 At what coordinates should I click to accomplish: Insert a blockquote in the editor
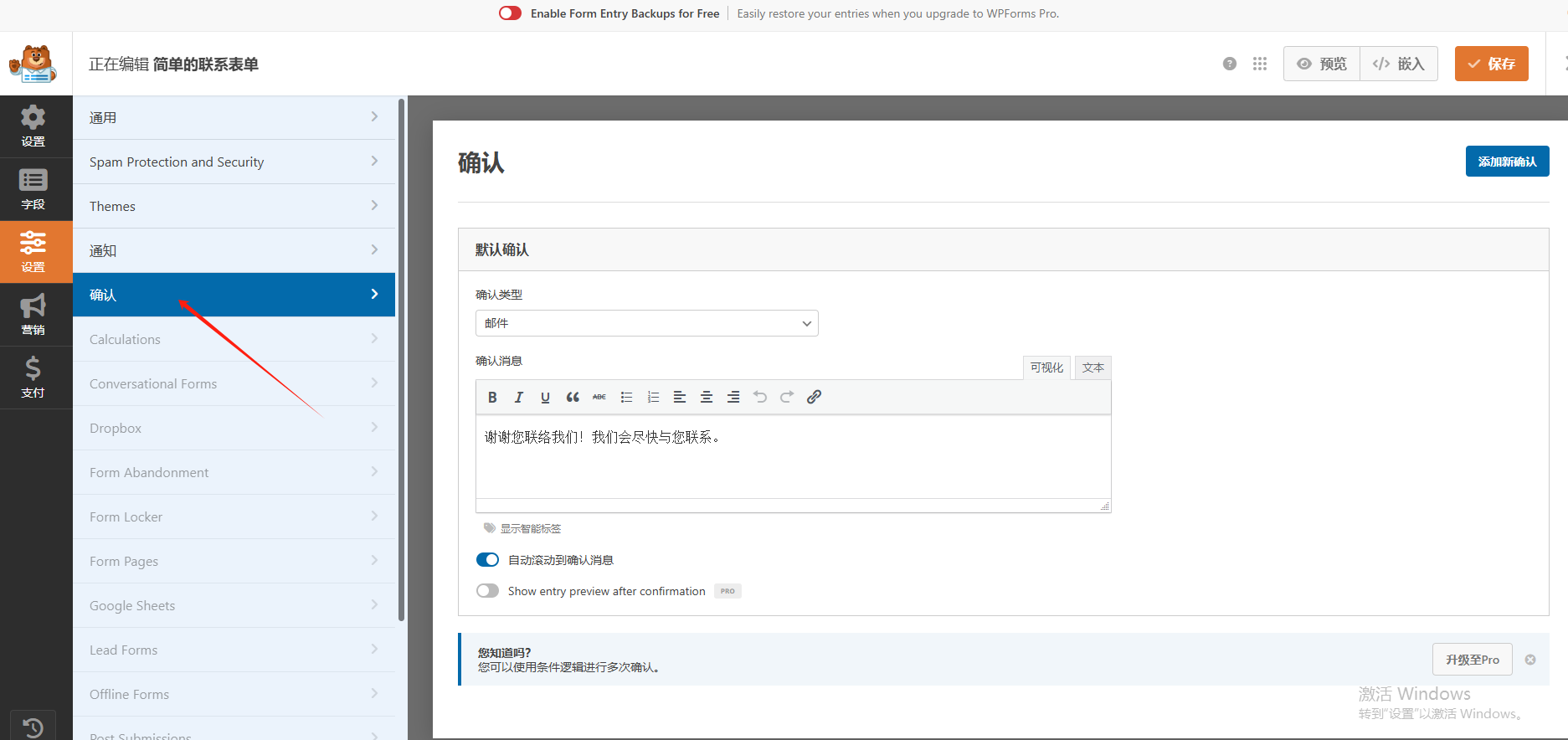coord(573,398)
